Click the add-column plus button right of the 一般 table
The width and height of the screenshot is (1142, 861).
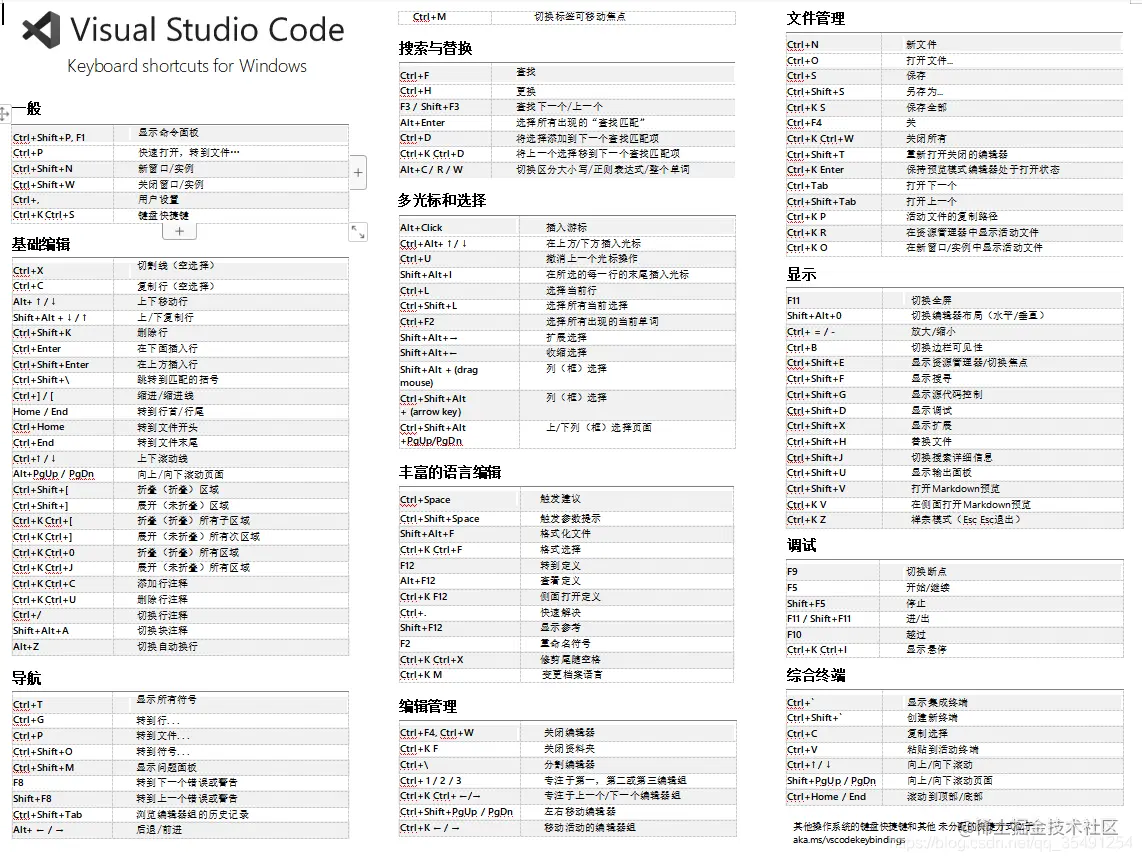[x=358, y=173]
